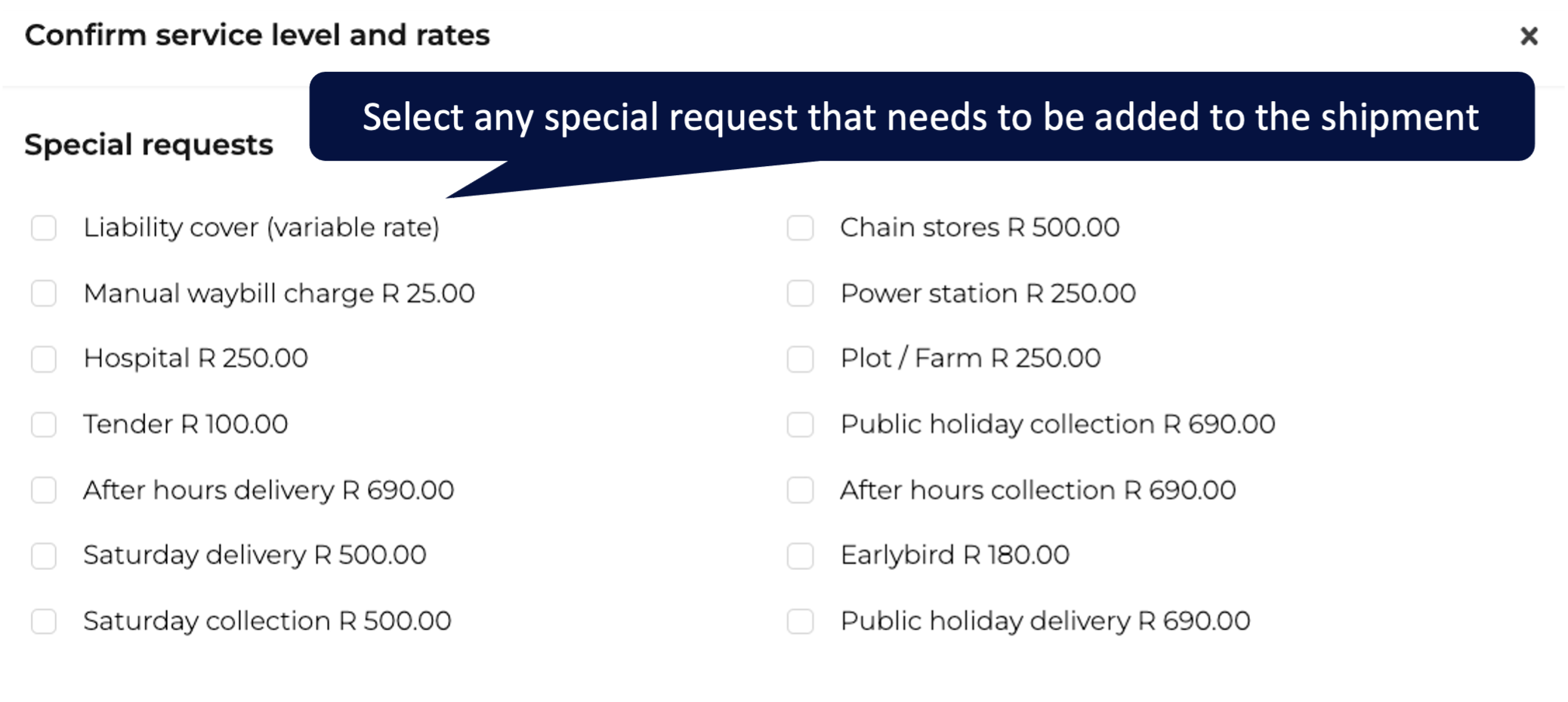Click the Special requests heading
This screenshot has width=1568, height=702.
[x=149, y=144]
